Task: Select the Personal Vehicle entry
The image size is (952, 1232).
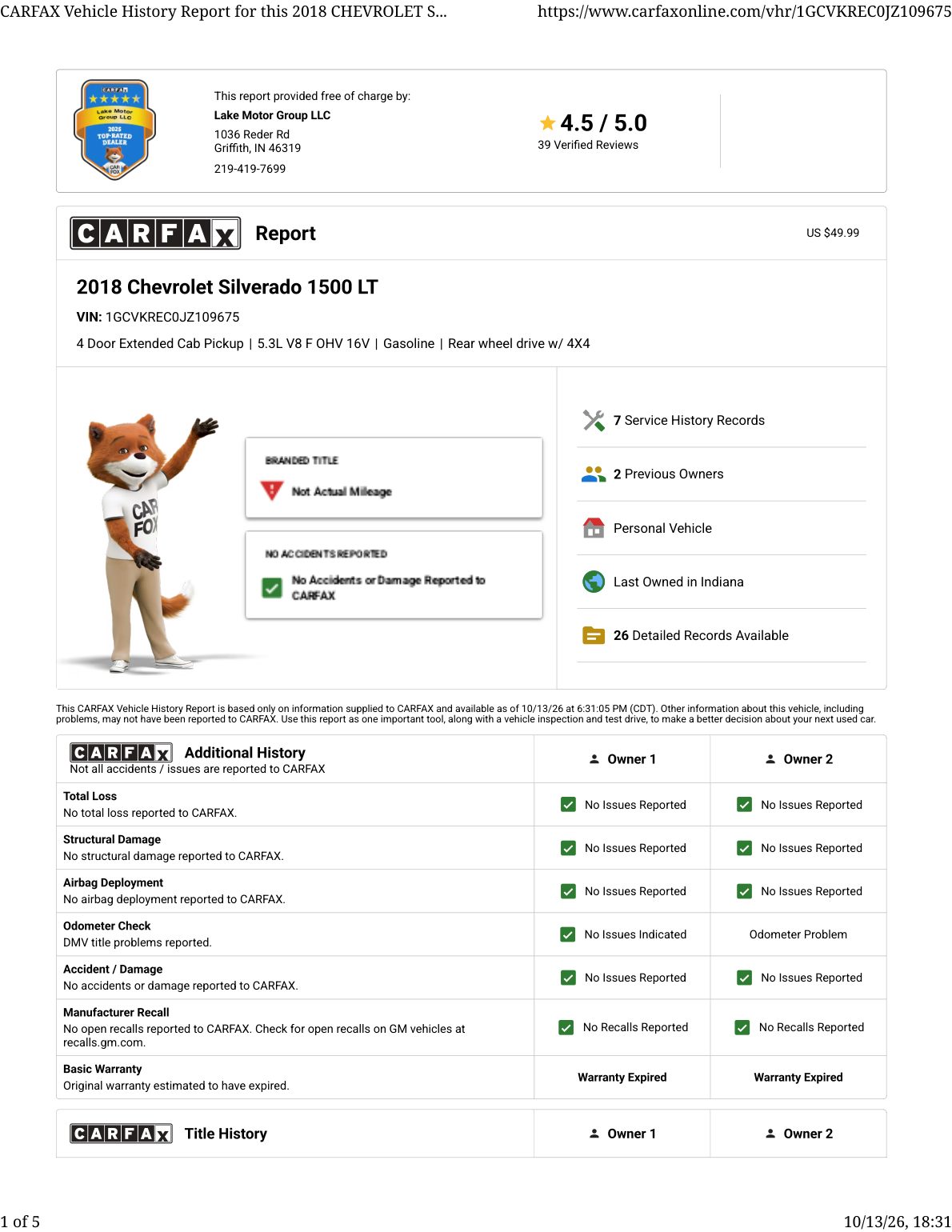Action: (x=662, y=528)
